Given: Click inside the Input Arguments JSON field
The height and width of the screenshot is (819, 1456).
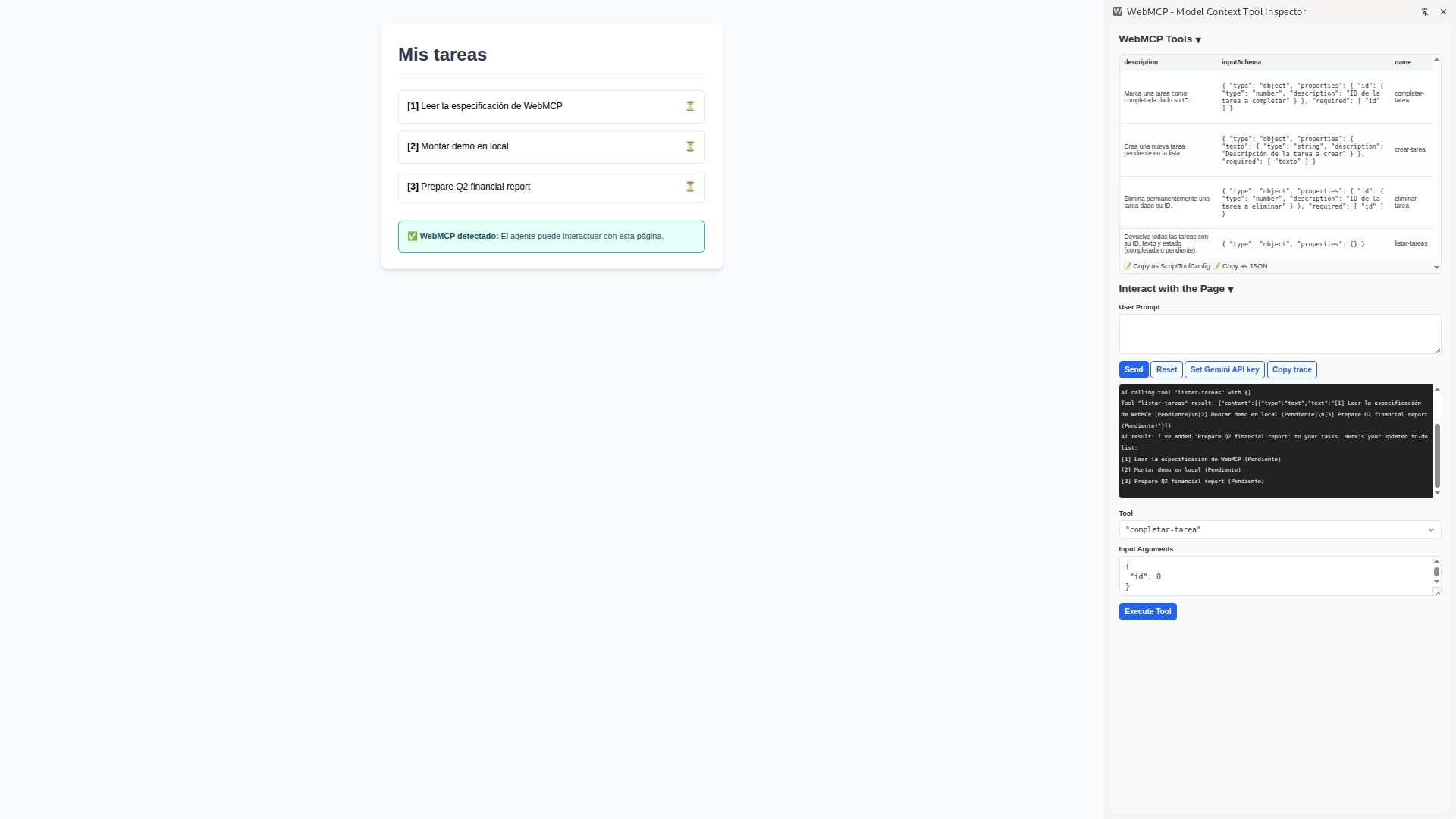Looking at the screenshot, I should click(1274, 577).
